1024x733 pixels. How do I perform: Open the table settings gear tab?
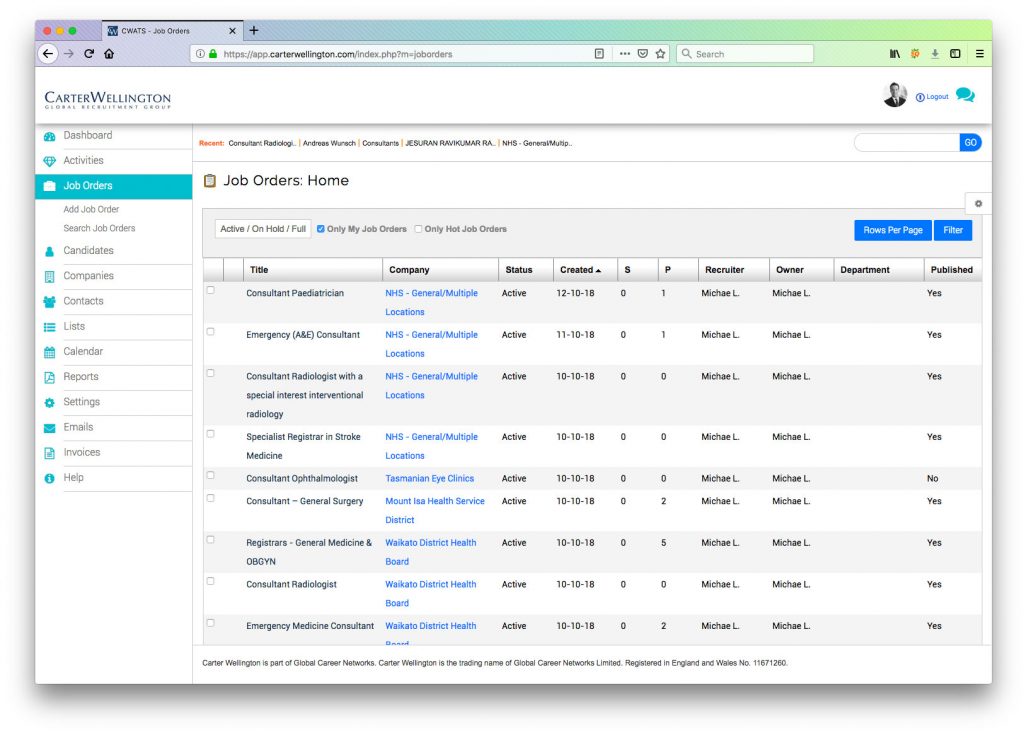pos(978,203)
